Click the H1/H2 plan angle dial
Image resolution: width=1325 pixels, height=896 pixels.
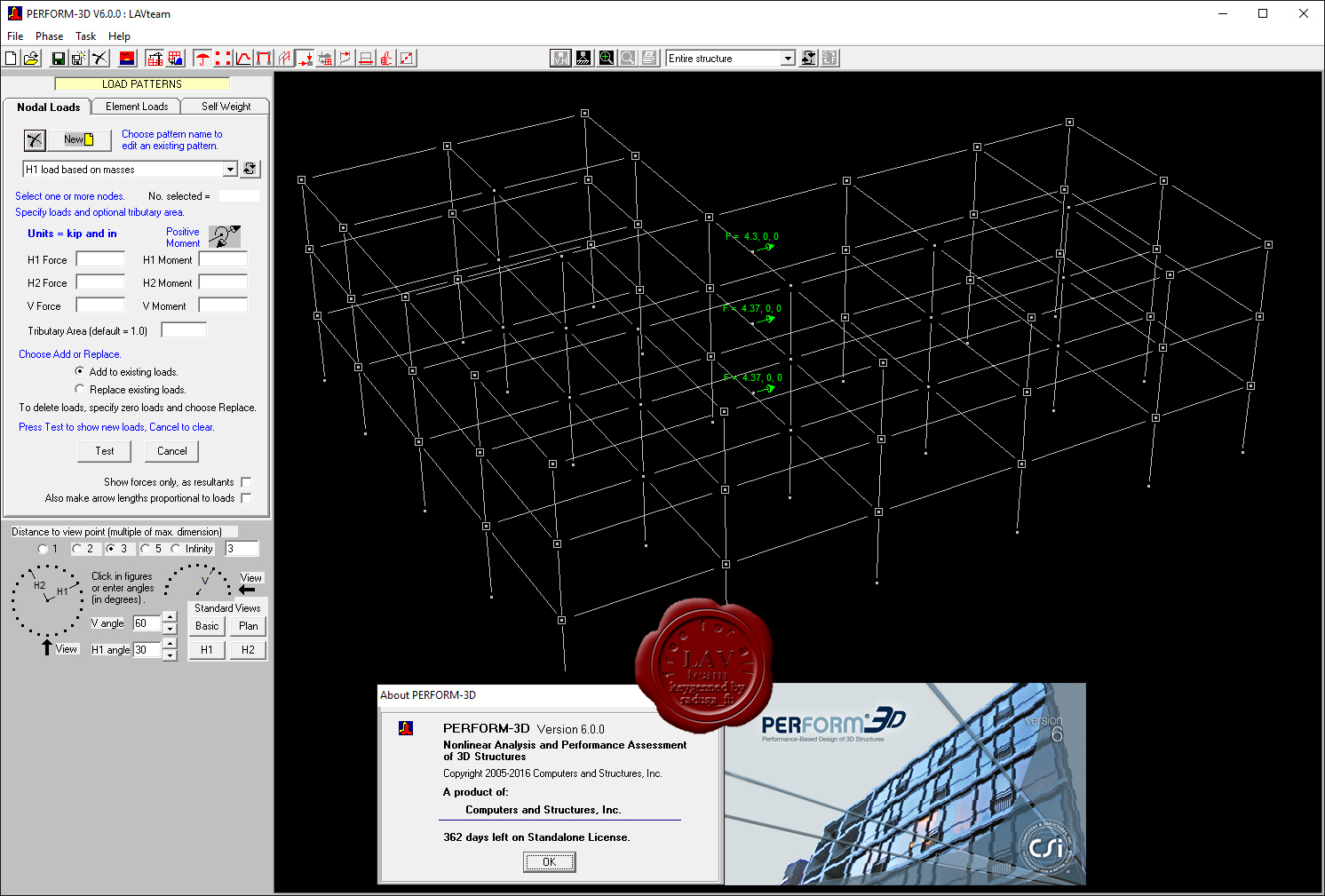pos(46,600)
